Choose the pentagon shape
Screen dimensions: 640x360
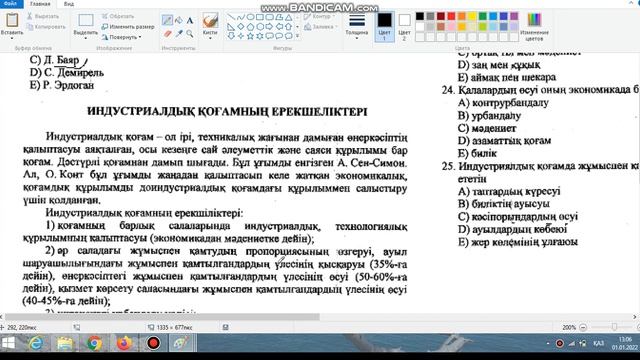coord(250,27)
